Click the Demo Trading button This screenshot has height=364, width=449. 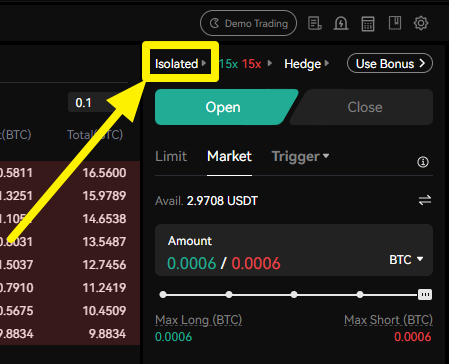pos(248,23)
